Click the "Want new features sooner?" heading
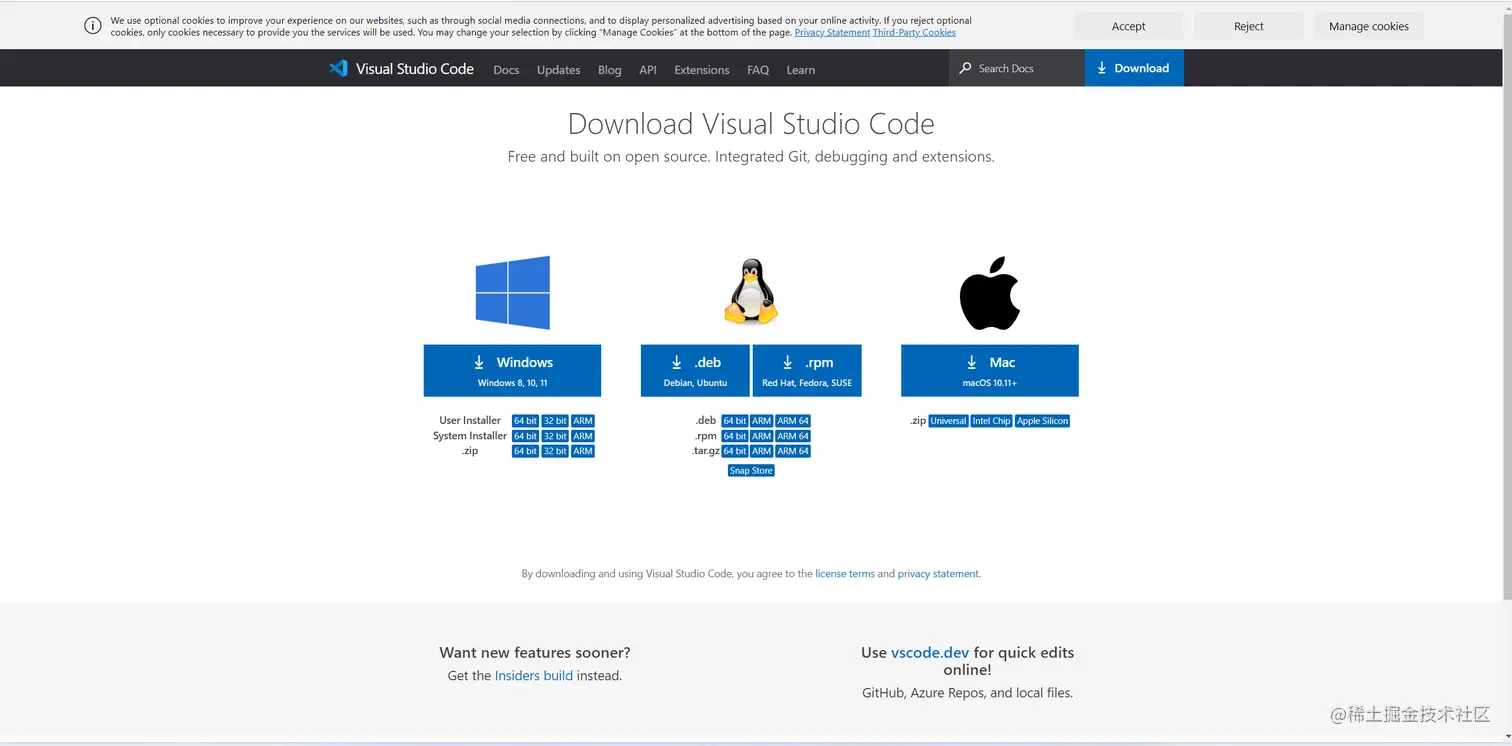The image size is (1512, 746). click(535, 653)
